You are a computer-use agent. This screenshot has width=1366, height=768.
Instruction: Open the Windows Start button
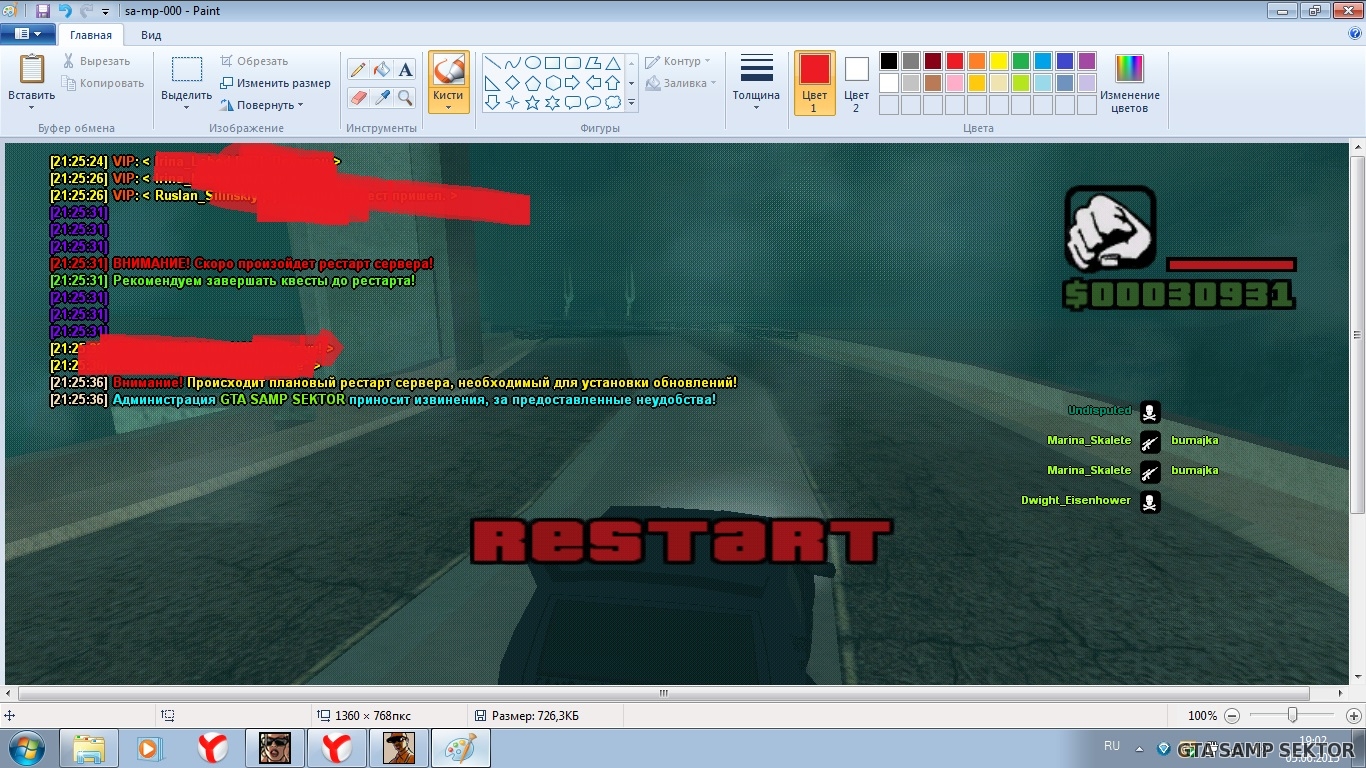pos(27,748)
